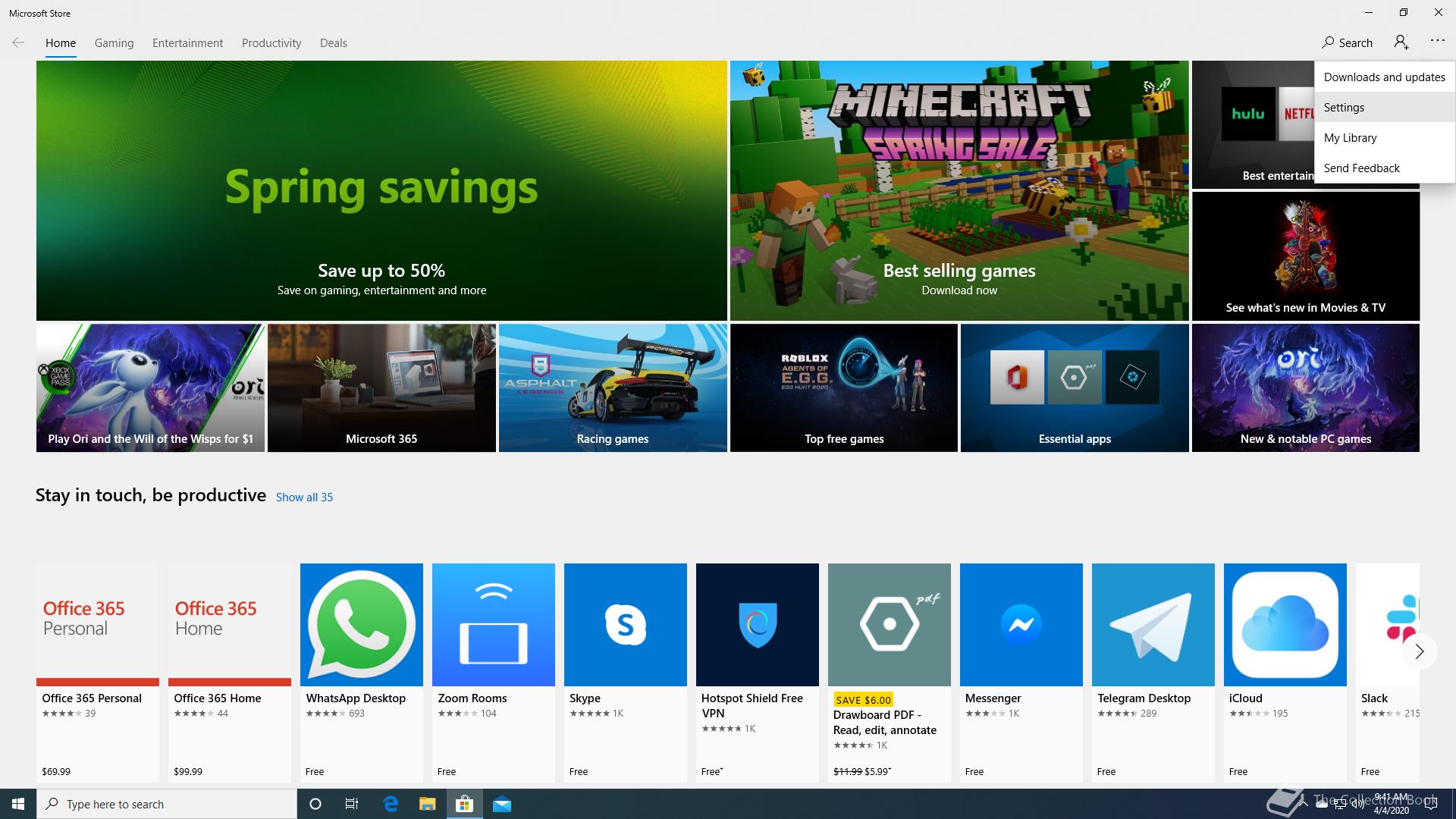Open File Explorer from taskbar

click(x=427, y=804)
